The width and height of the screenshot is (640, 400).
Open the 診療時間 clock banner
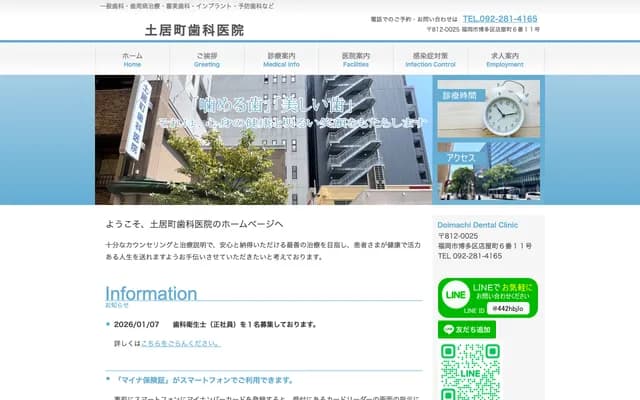tap(489, 109)
